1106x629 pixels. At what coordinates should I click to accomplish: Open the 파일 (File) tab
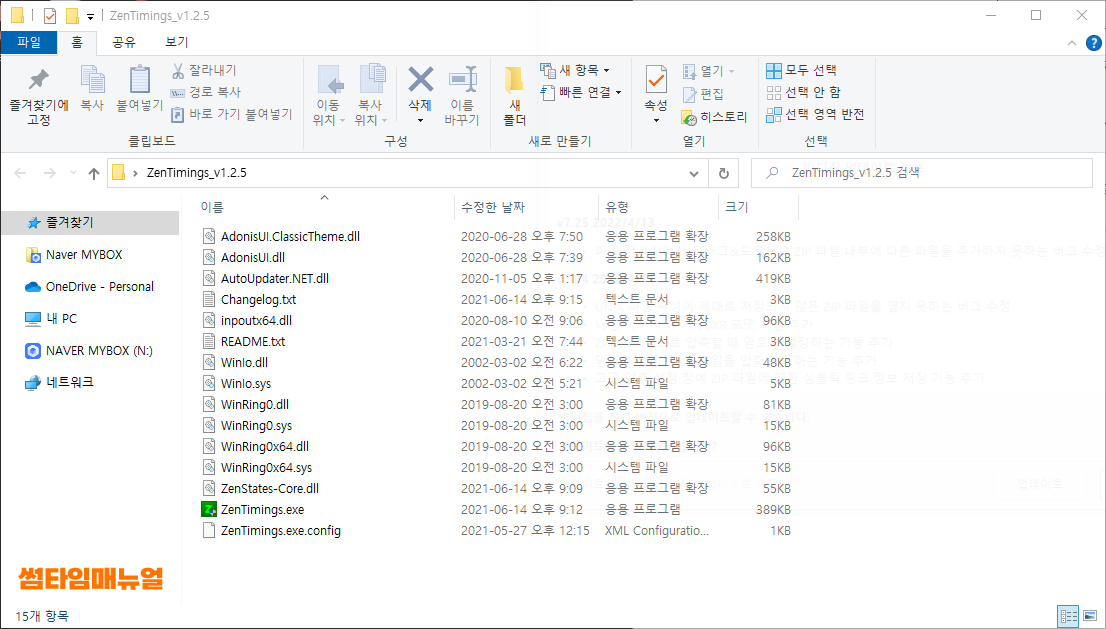tap(29, 42)
